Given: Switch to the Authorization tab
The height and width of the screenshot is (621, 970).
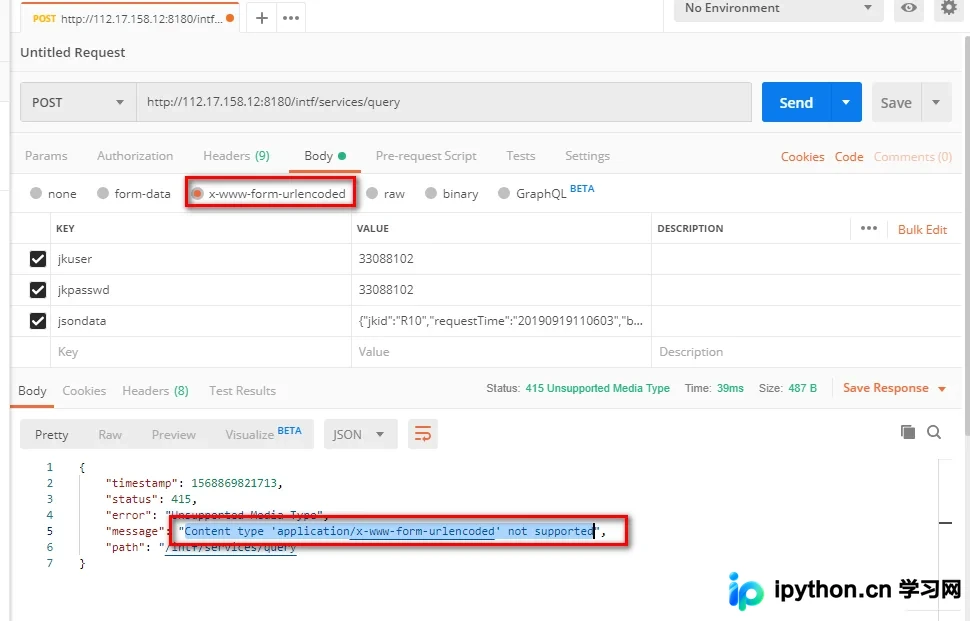Looking at the screenshot, I should pyautogui.click(x=135, y=156).
